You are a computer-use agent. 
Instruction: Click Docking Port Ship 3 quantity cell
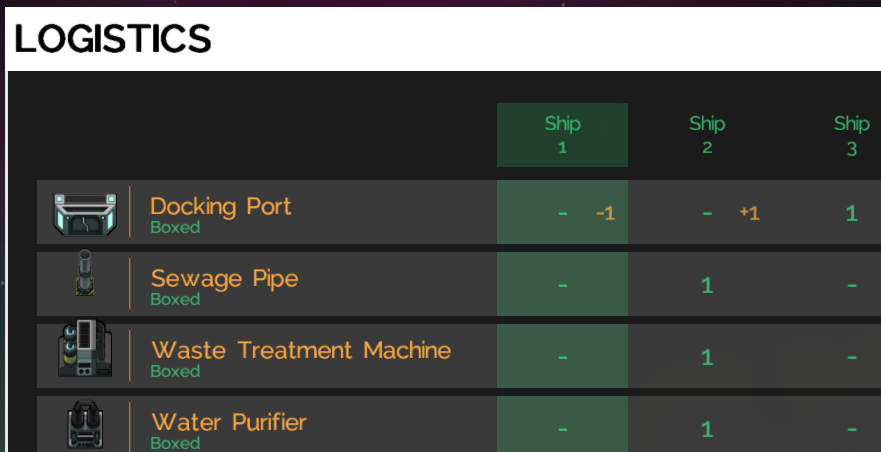tap(852, 213)
